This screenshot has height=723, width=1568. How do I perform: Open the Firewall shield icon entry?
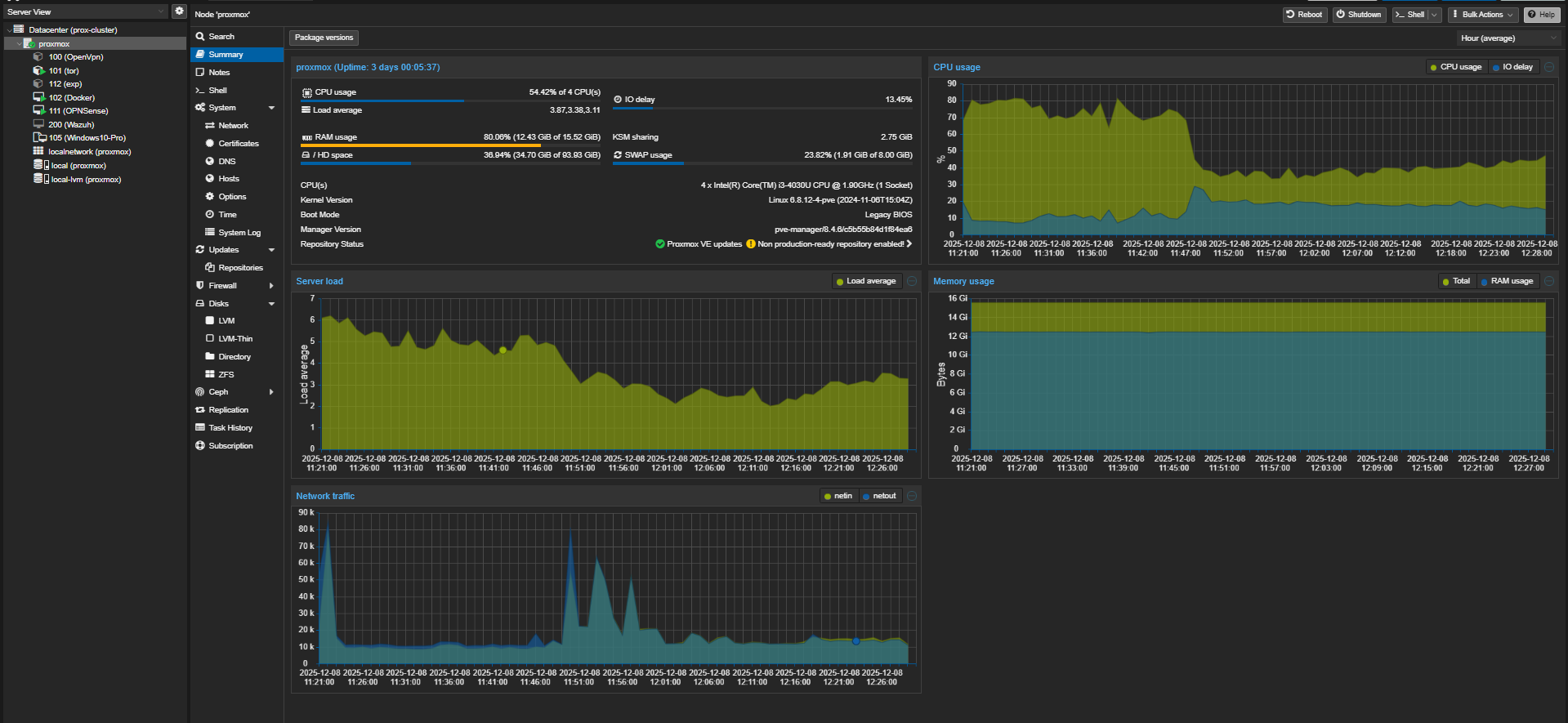200,285
